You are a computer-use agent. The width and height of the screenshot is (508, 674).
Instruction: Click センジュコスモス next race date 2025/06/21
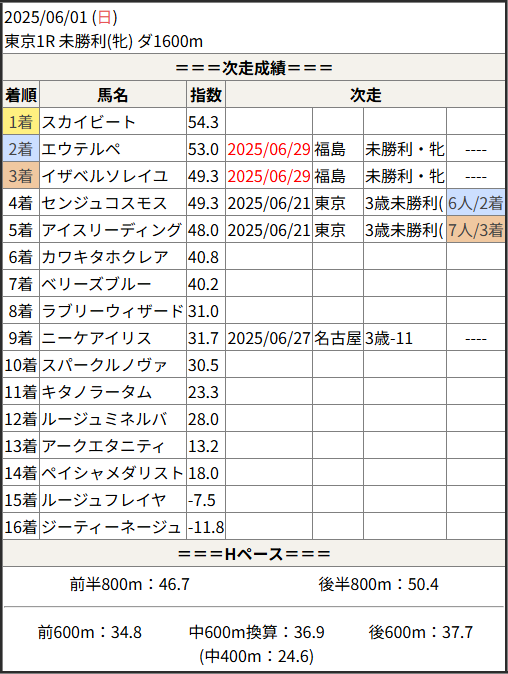(x=269, y=203)
